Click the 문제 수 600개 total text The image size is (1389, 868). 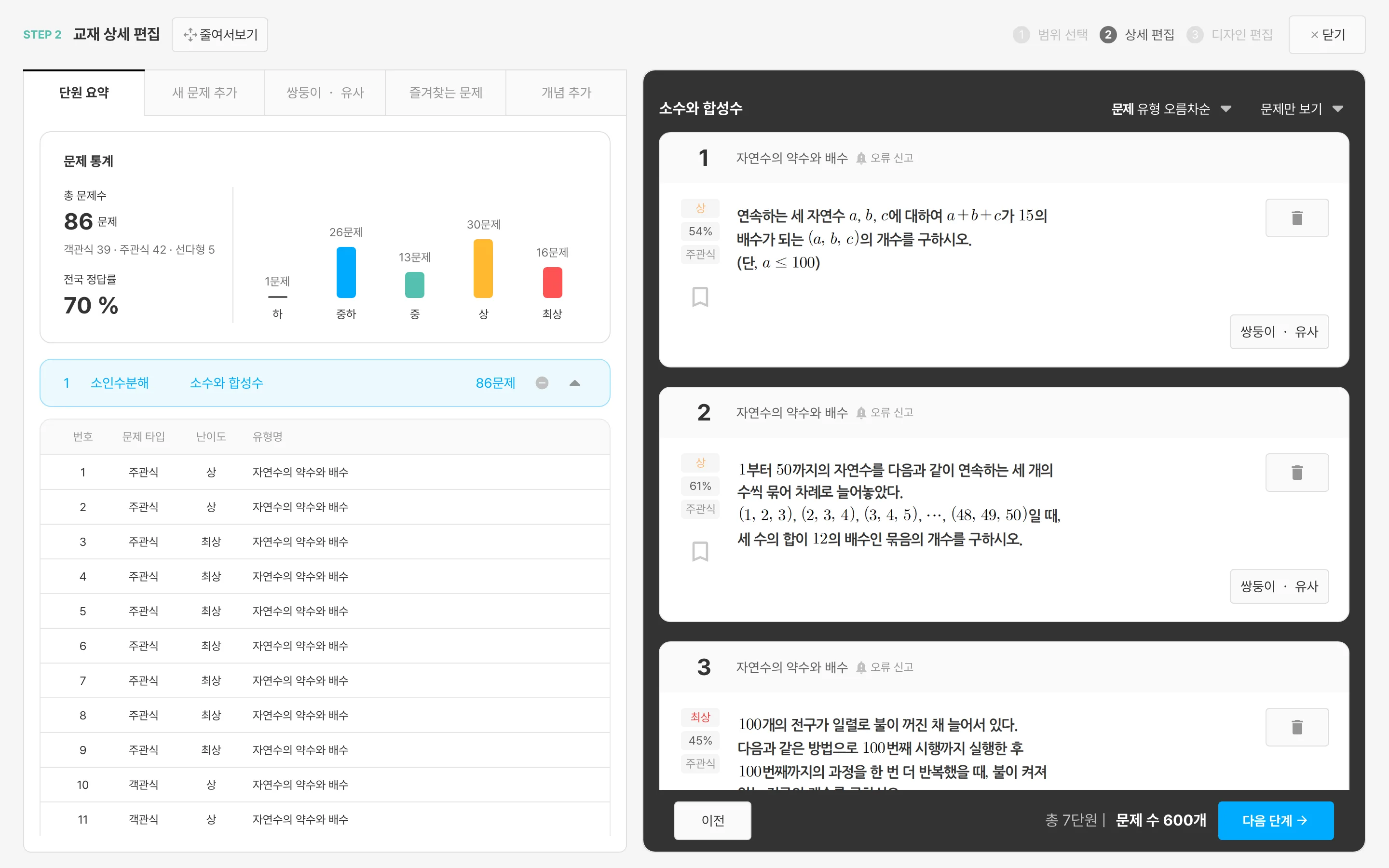point(1160,820)
